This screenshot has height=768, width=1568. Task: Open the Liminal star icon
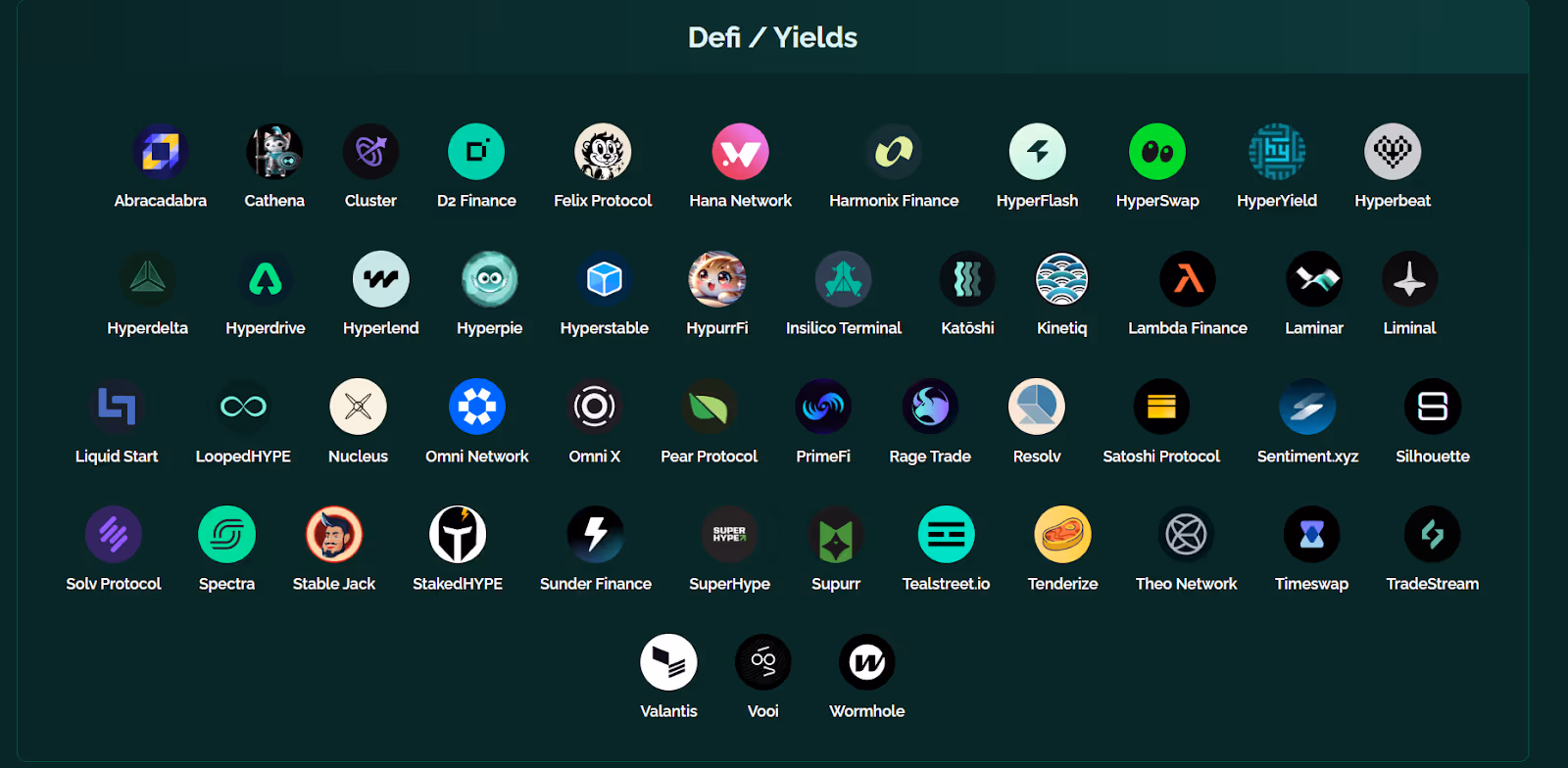click(x=1410, y=279)
